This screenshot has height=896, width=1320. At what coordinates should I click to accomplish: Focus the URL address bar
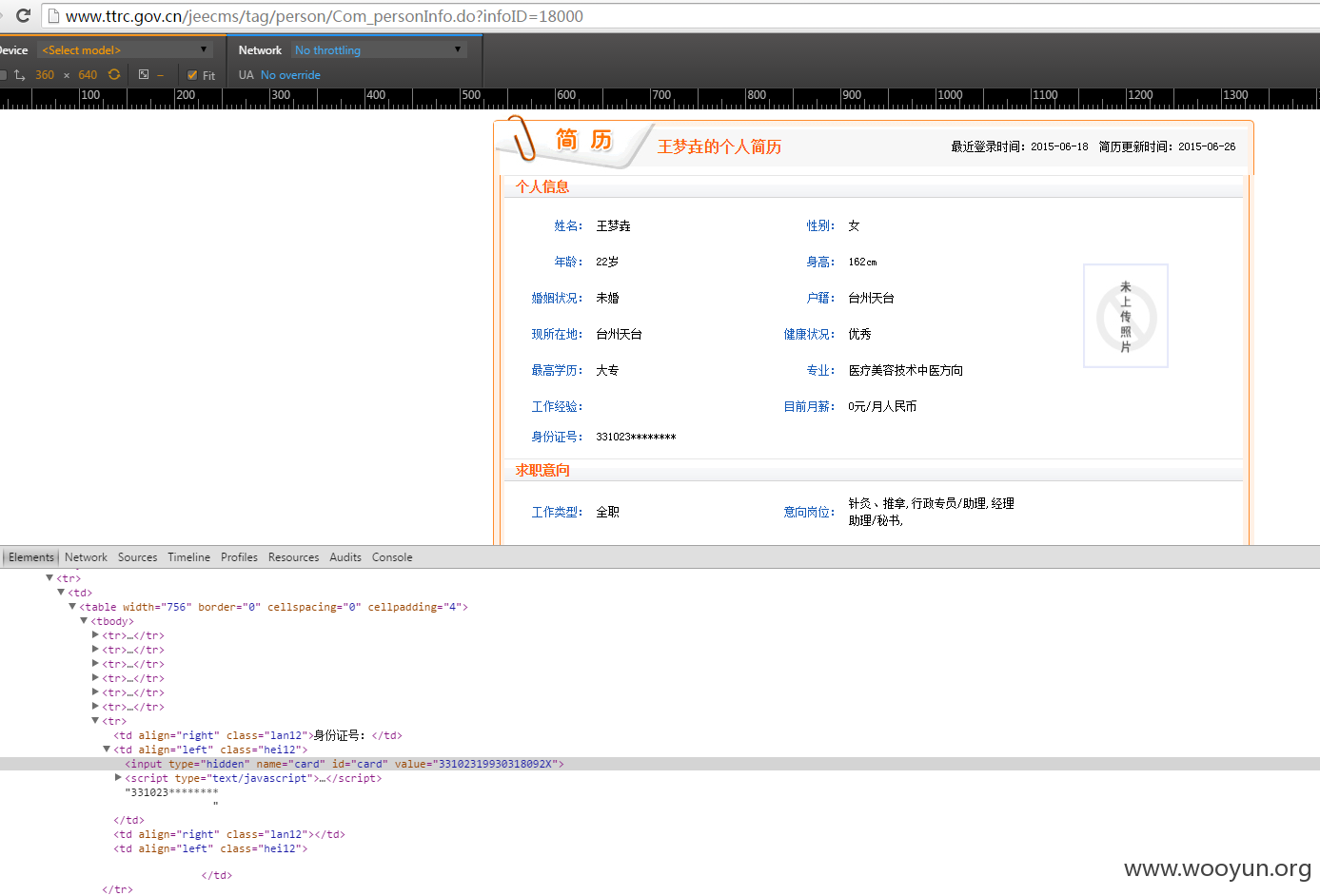coord(680,16)
